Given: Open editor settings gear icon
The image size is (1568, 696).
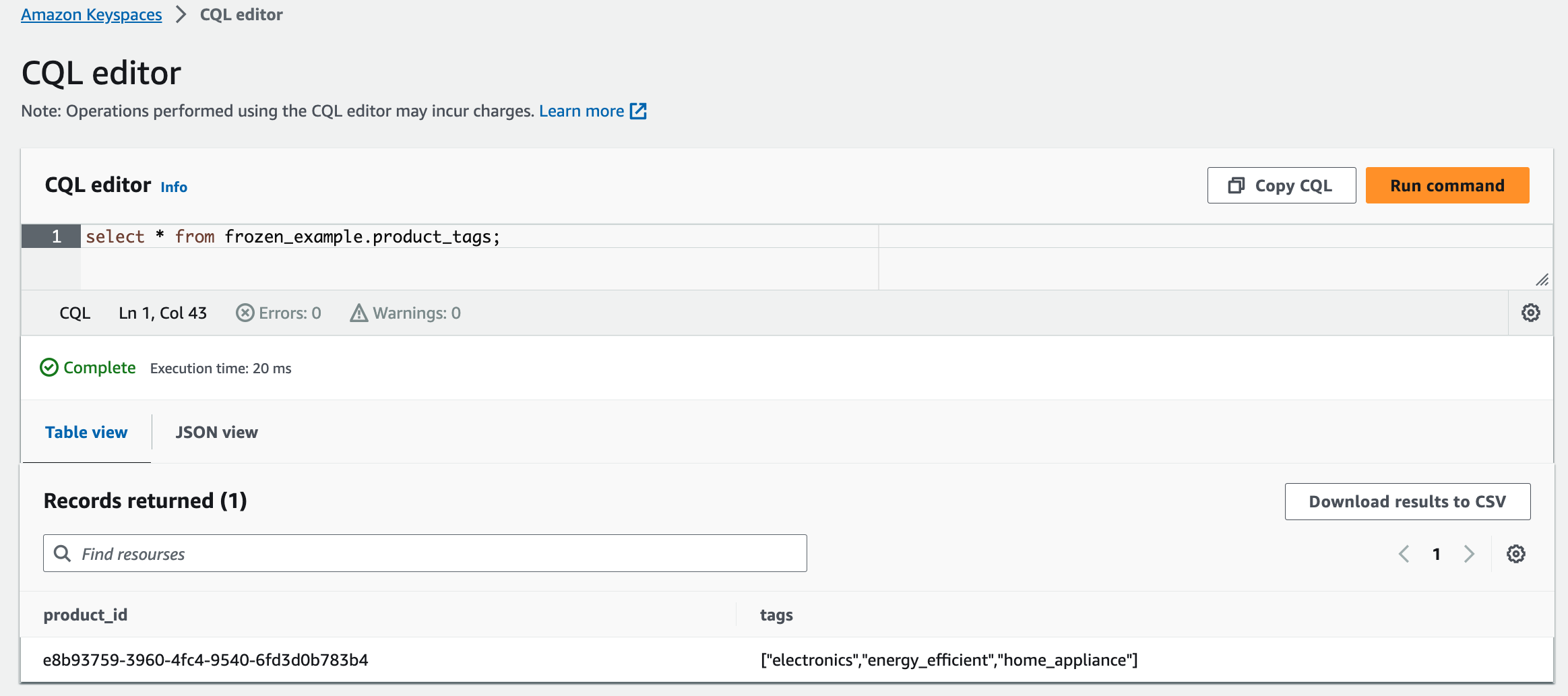Looking at the screenshot, I should coord(1530,313).
